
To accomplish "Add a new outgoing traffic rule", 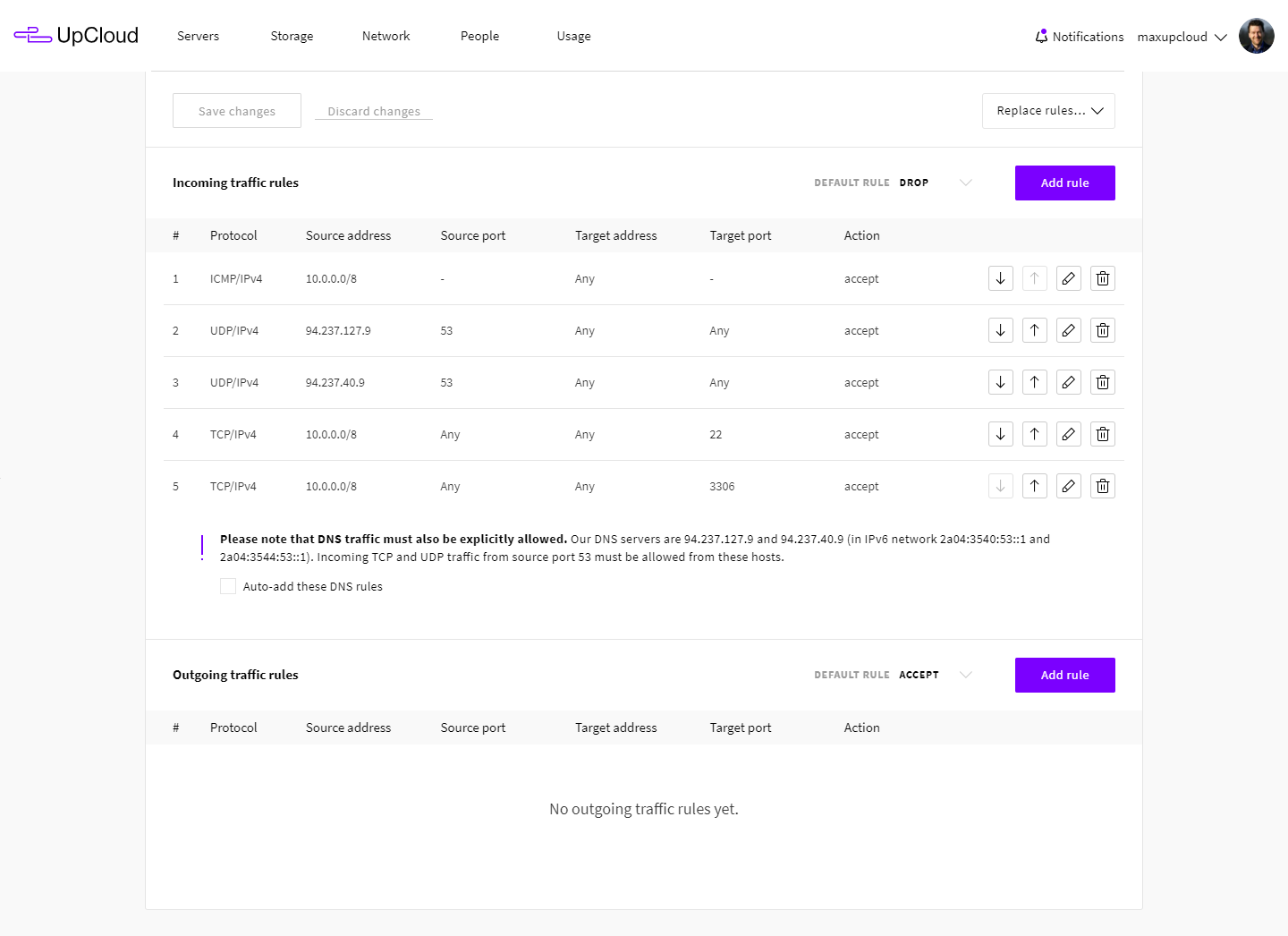I will point(1064,675).
